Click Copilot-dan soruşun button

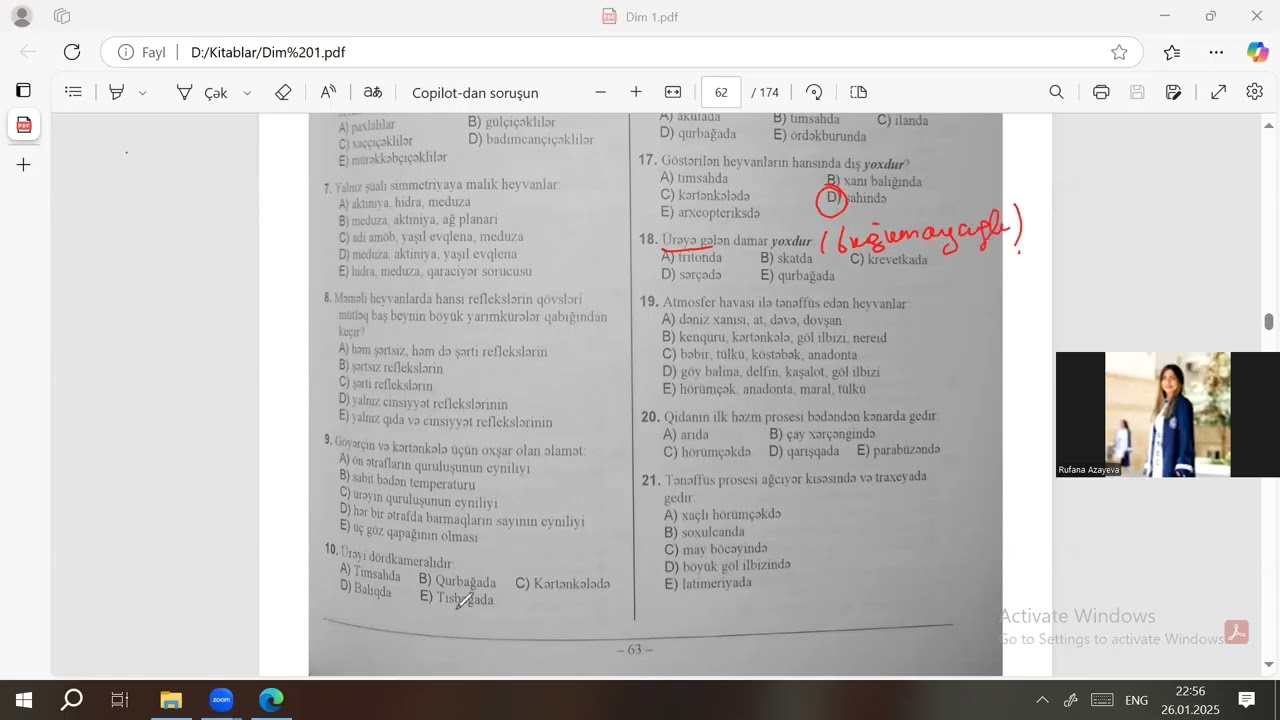tap(475, 92)
